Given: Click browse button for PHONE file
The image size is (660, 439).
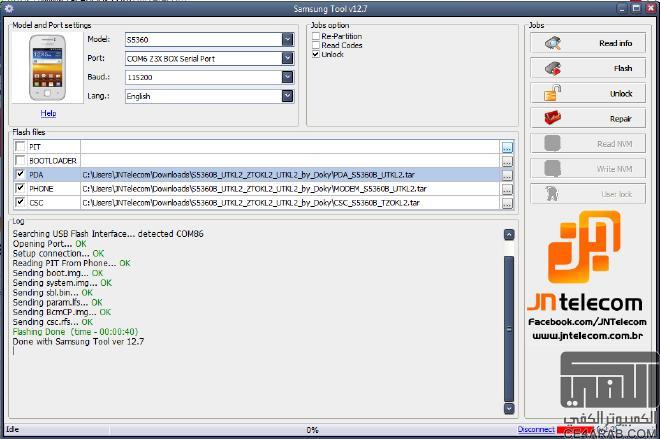Looking at the screenshot, I should tap(507, 189).
